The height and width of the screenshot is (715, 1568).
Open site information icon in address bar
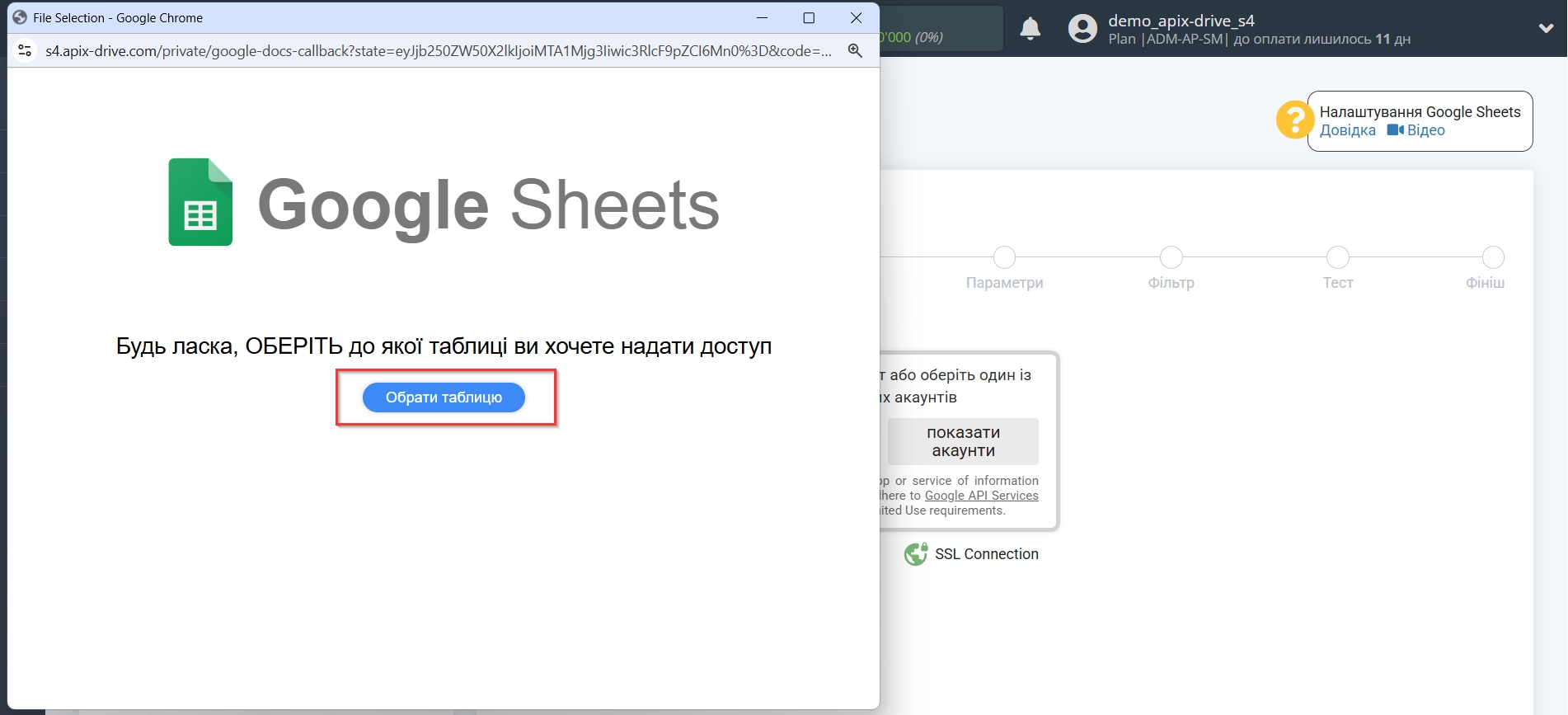click(26, 50)
